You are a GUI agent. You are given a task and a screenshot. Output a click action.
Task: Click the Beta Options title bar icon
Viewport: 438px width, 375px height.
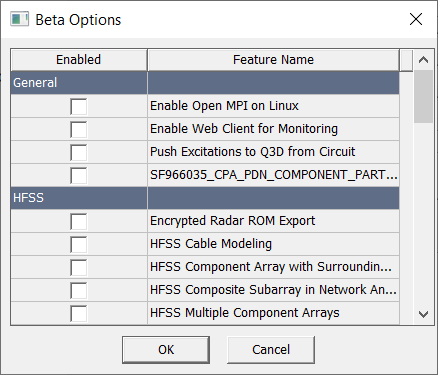click(19, 19)
